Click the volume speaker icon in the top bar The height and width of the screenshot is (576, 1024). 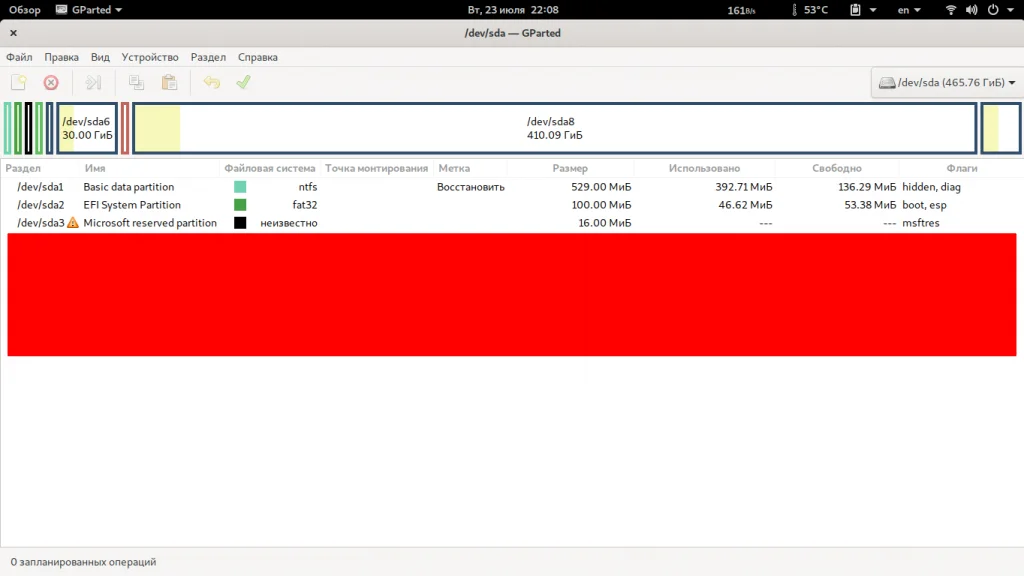(972, 10)
